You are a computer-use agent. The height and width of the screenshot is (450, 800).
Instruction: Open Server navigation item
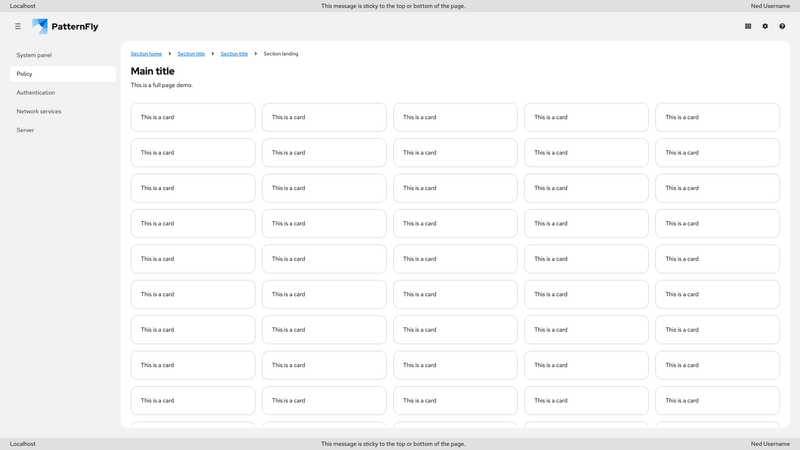[x=25, y=130]
